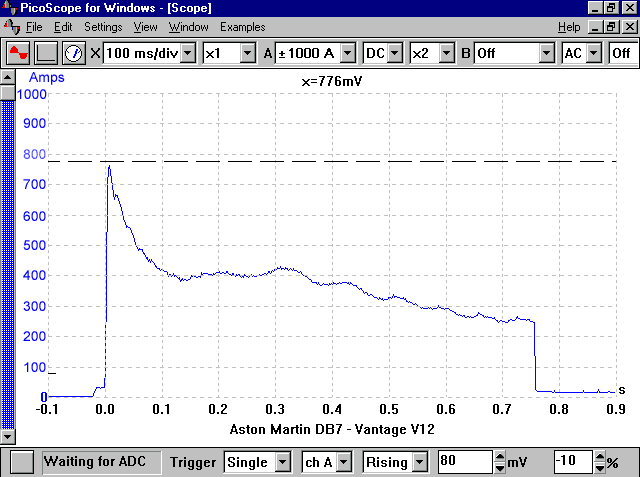640x477 pixels.
Task: Select the oscilloscope view icon
Action: (18, 52)
